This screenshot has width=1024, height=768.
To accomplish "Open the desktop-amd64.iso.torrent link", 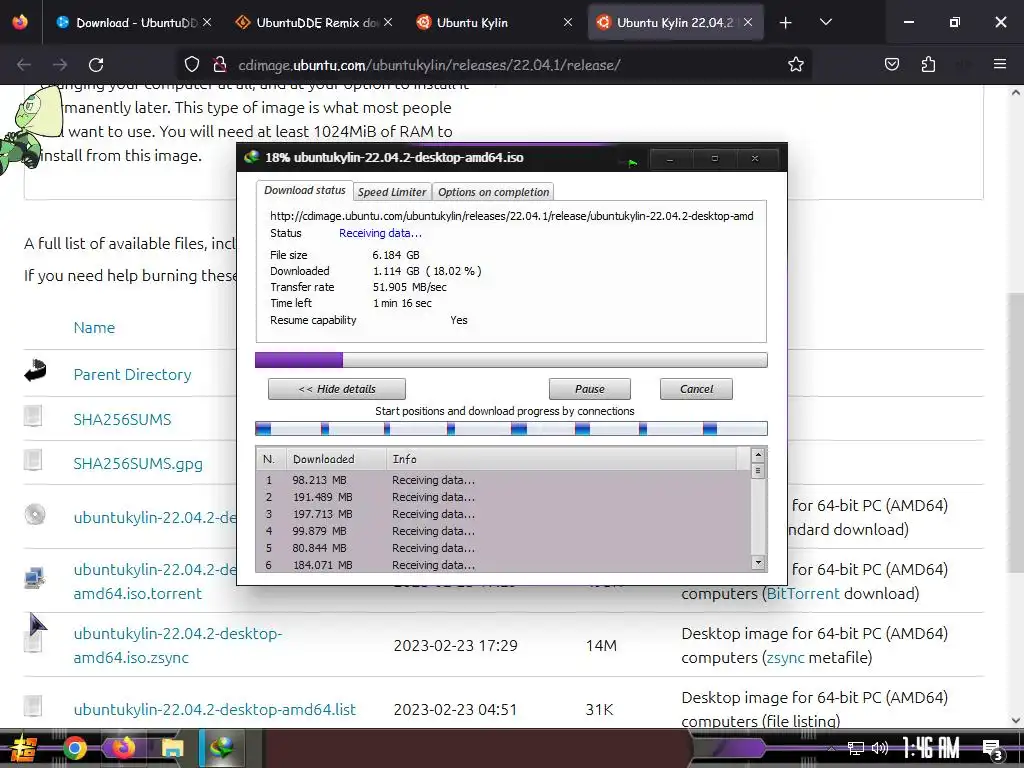I will [x=155, y=581].
